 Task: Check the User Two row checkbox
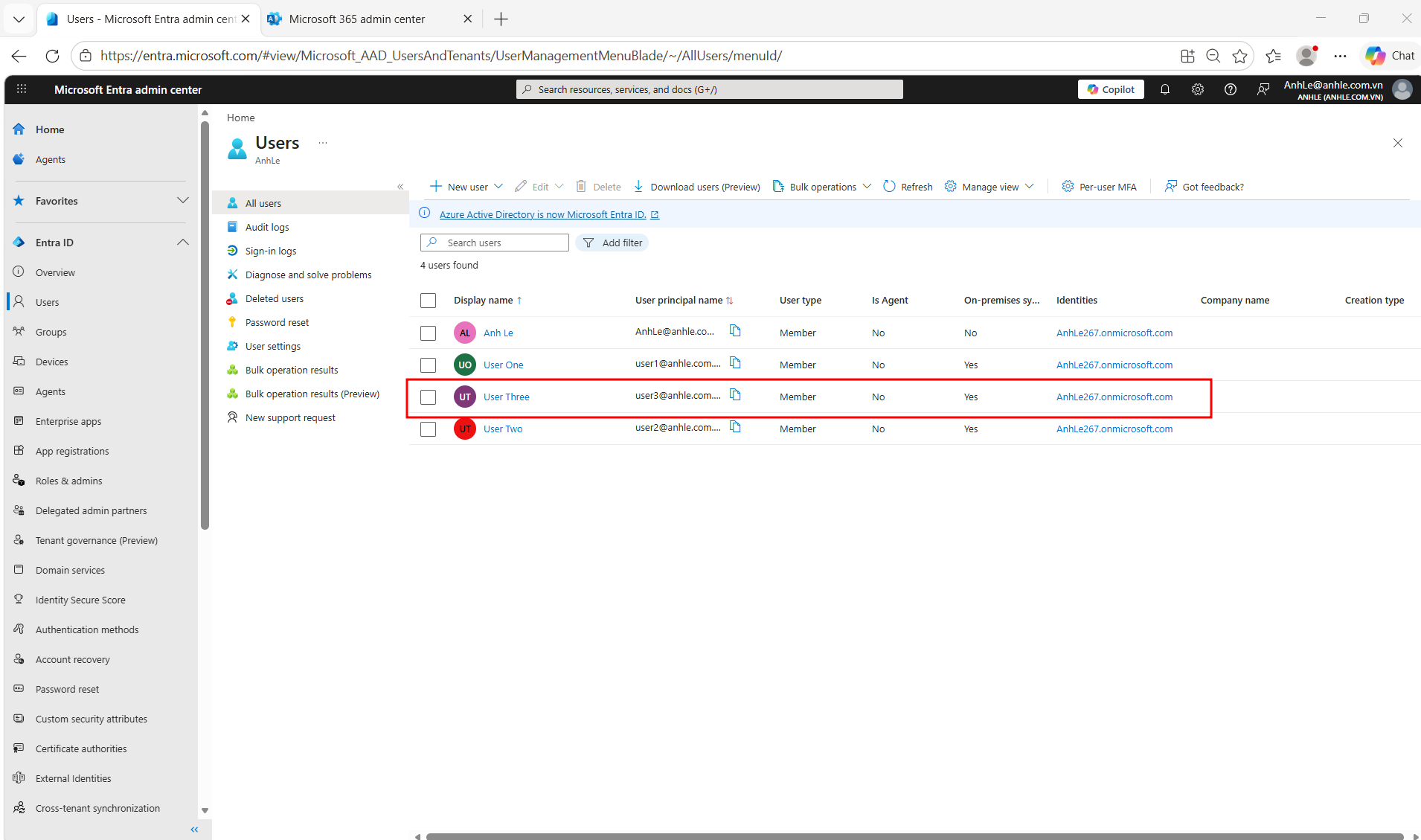coord(428,429)
